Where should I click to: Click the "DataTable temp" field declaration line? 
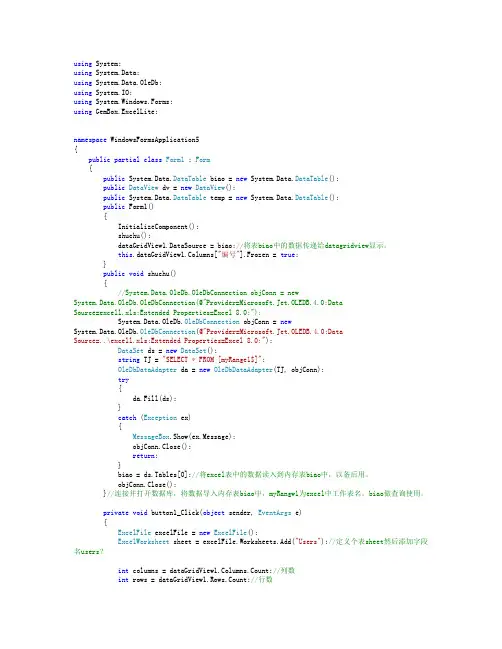(x=221, y=198)
